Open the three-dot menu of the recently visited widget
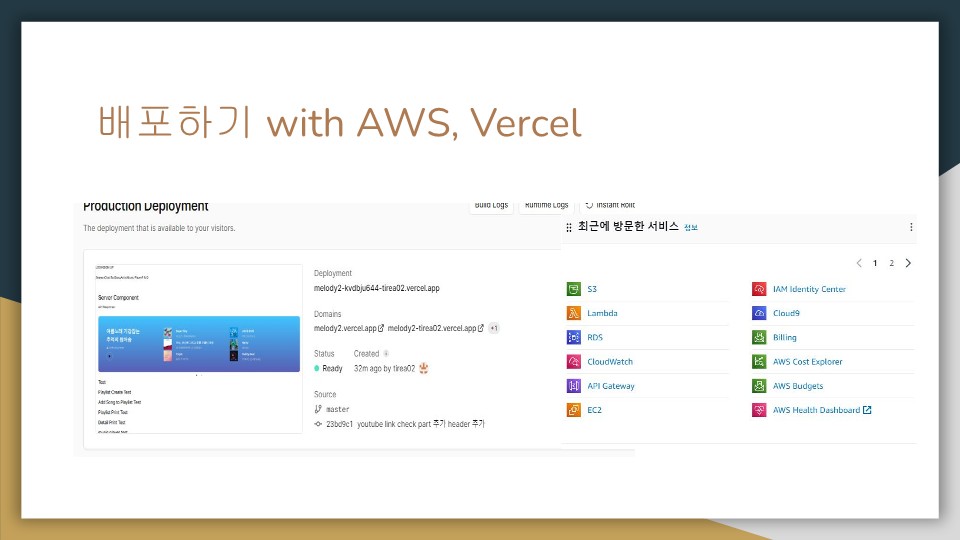 (x=911, y=227)
